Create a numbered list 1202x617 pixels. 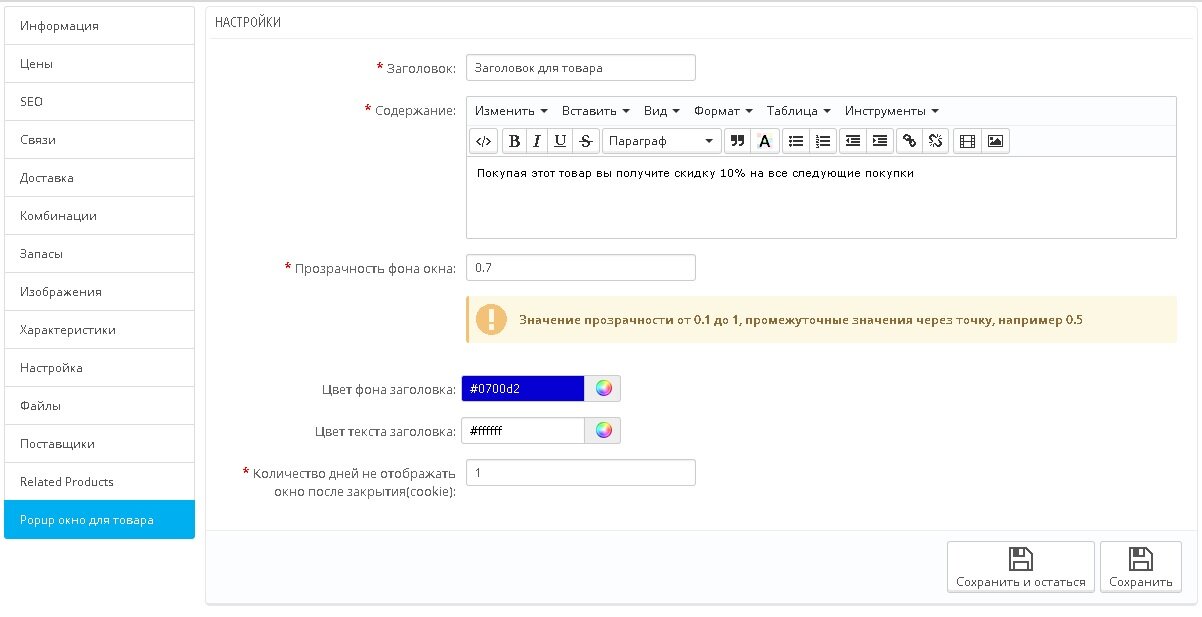(823, 141)
